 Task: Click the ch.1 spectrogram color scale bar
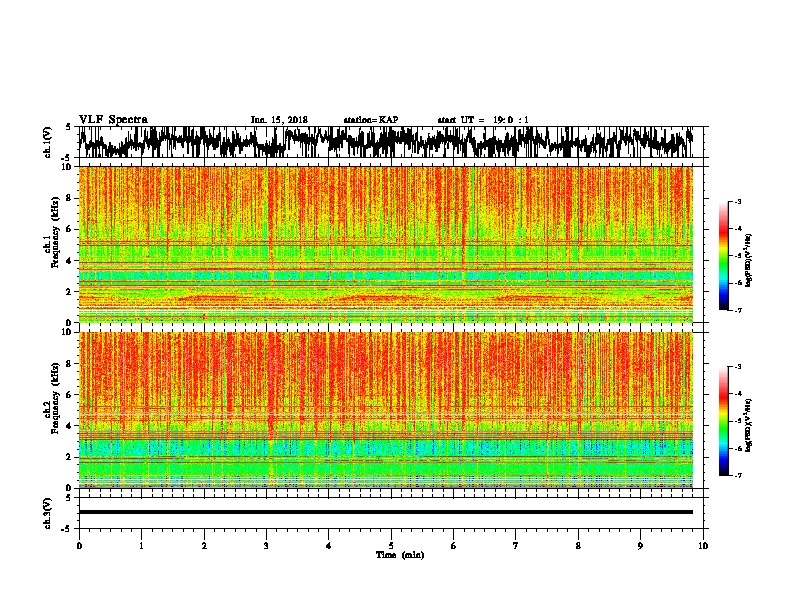point(723,255)
